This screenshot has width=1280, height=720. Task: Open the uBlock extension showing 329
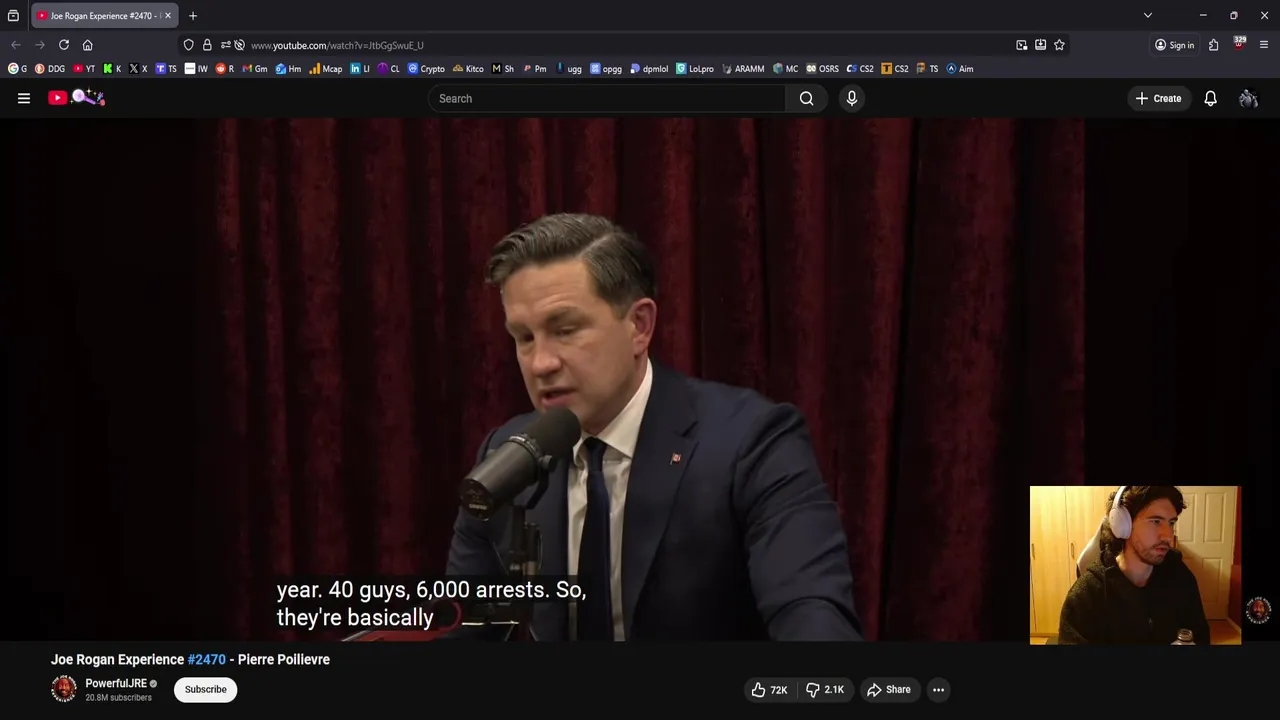1239,44
